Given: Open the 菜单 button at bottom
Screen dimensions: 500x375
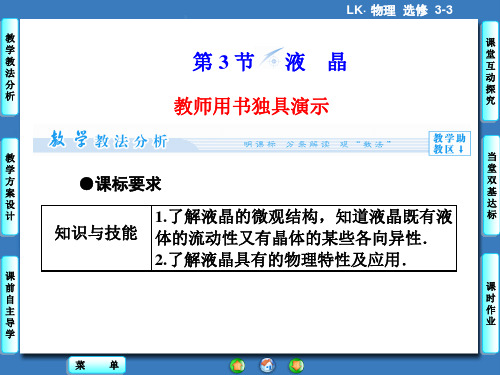Looking at the screenshot, I should click(97, 365).
